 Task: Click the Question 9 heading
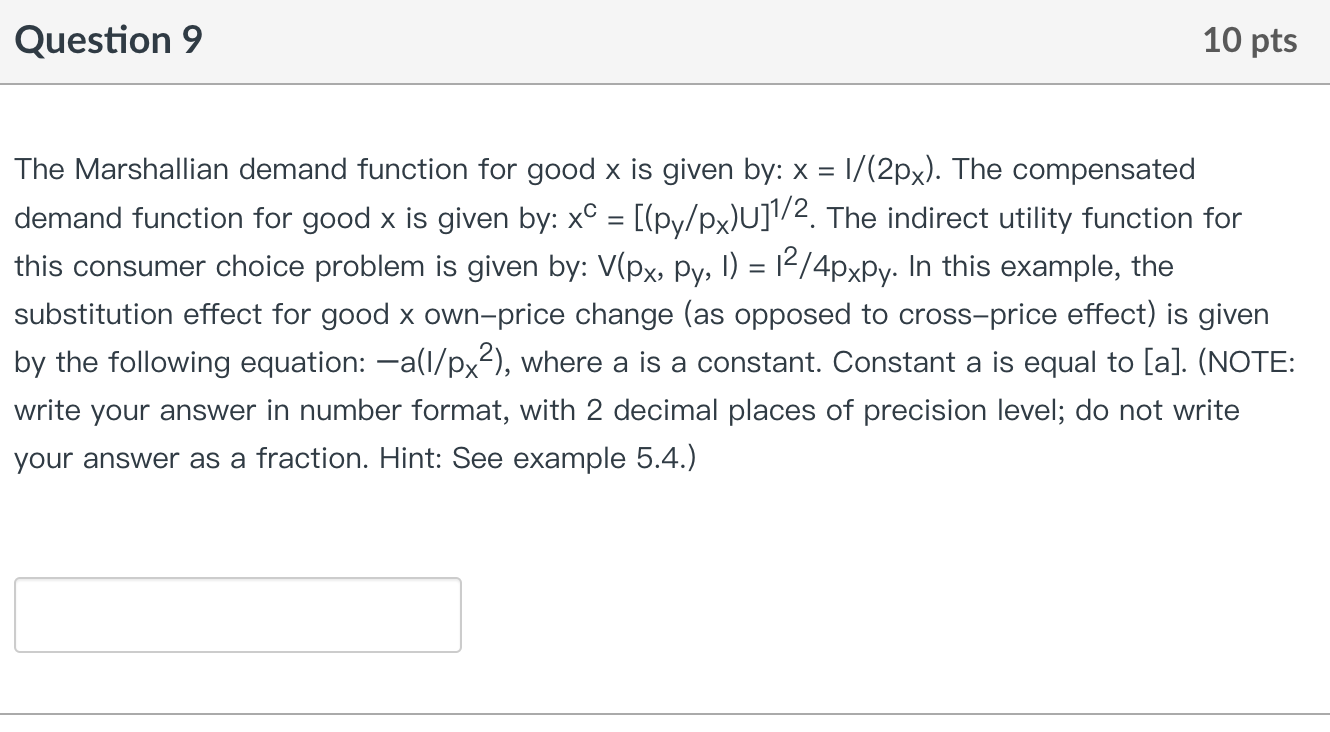106,40
